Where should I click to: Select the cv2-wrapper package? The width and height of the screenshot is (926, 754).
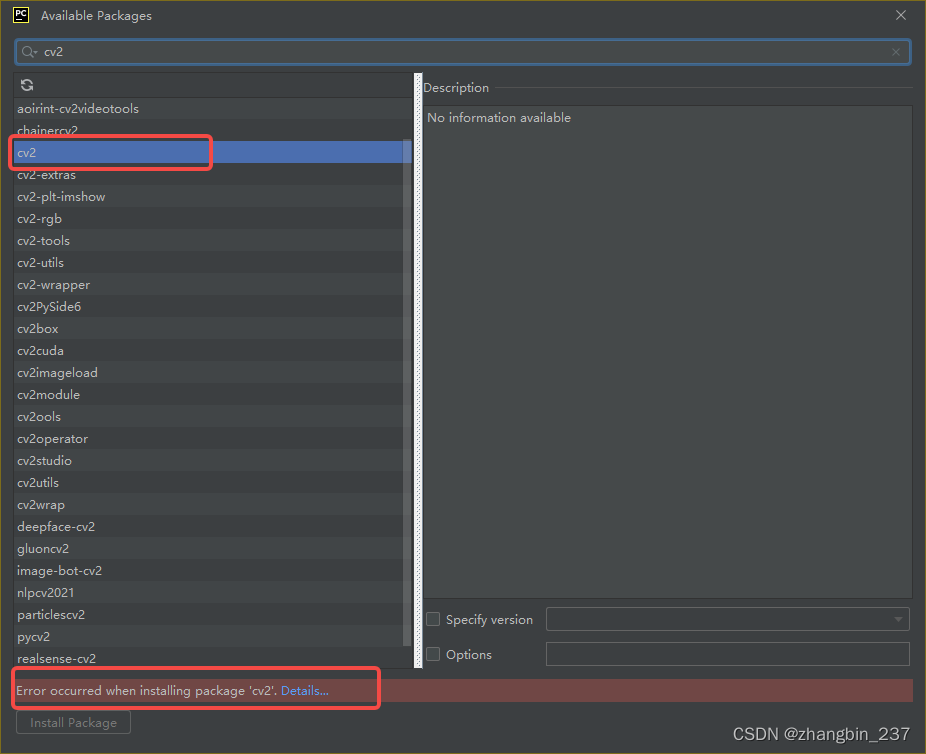tap(213, 285)
